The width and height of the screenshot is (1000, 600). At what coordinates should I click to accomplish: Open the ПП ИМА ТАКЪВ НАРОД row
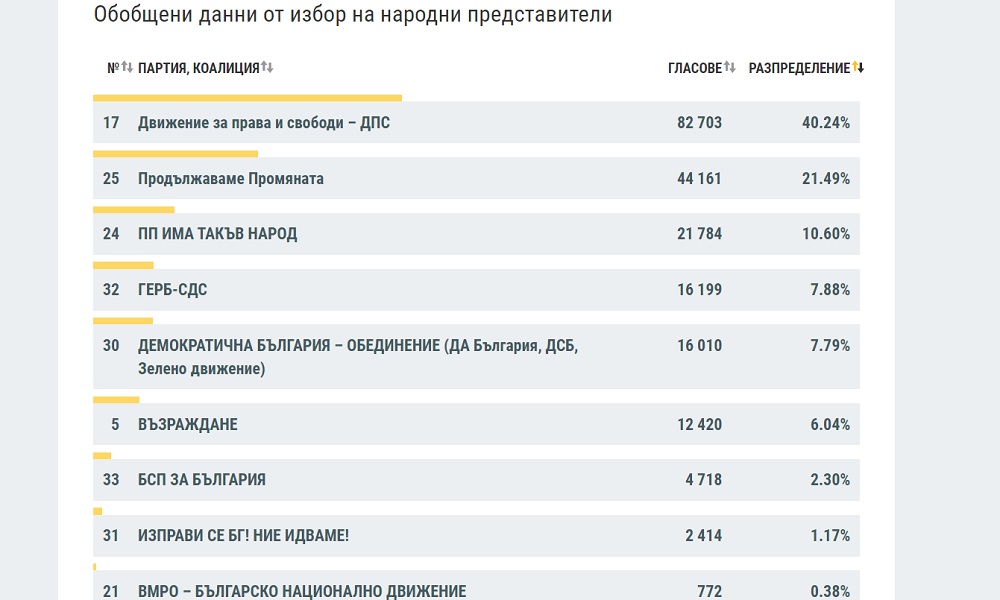pyautogui.click(x=217, y=233)
